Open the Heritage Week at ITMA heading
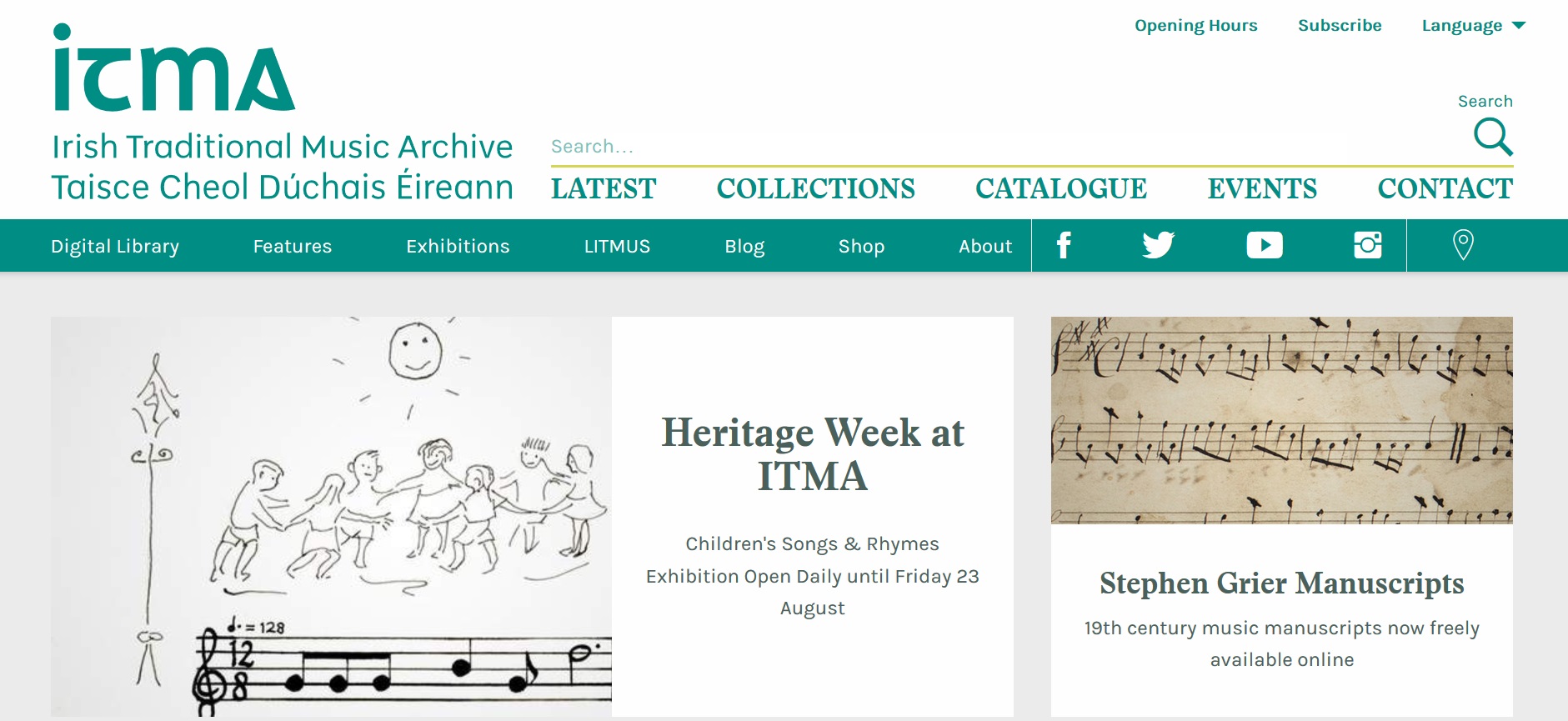1568x721 pixels. 813,454
